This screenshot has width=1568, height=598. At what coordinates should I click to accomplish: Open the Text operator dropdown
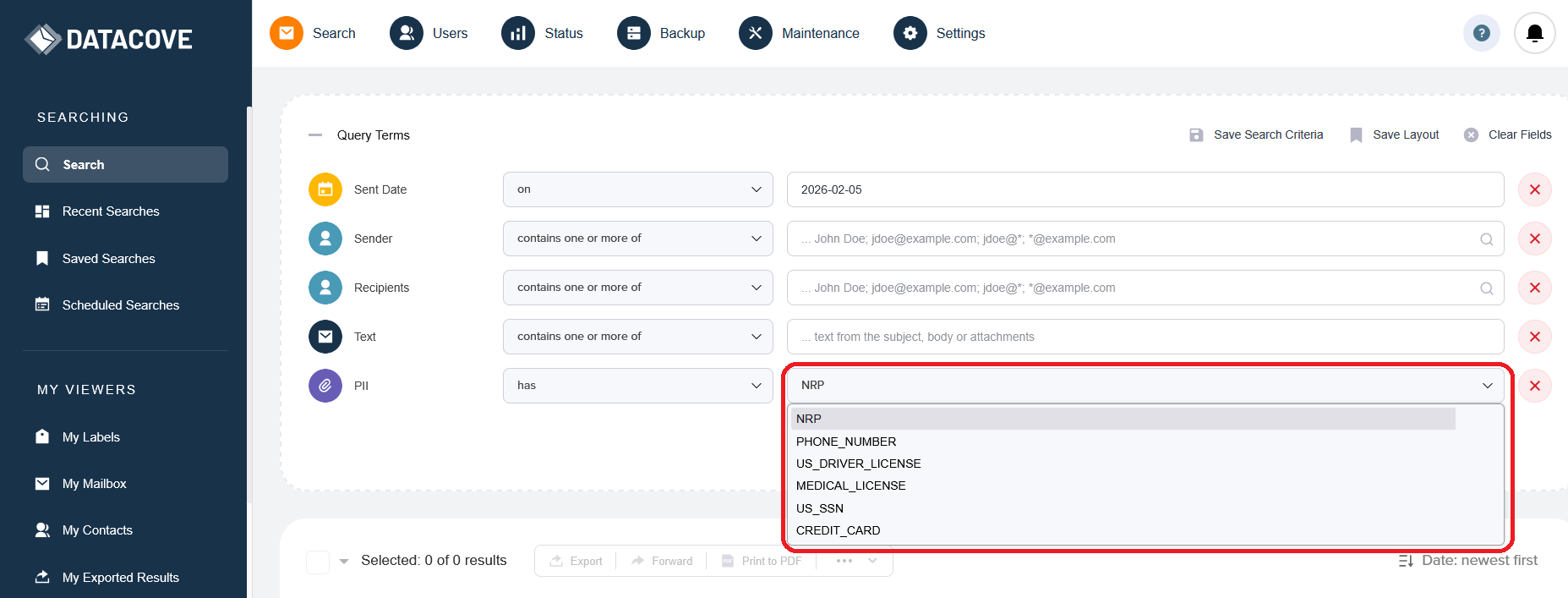coord(638,337)
